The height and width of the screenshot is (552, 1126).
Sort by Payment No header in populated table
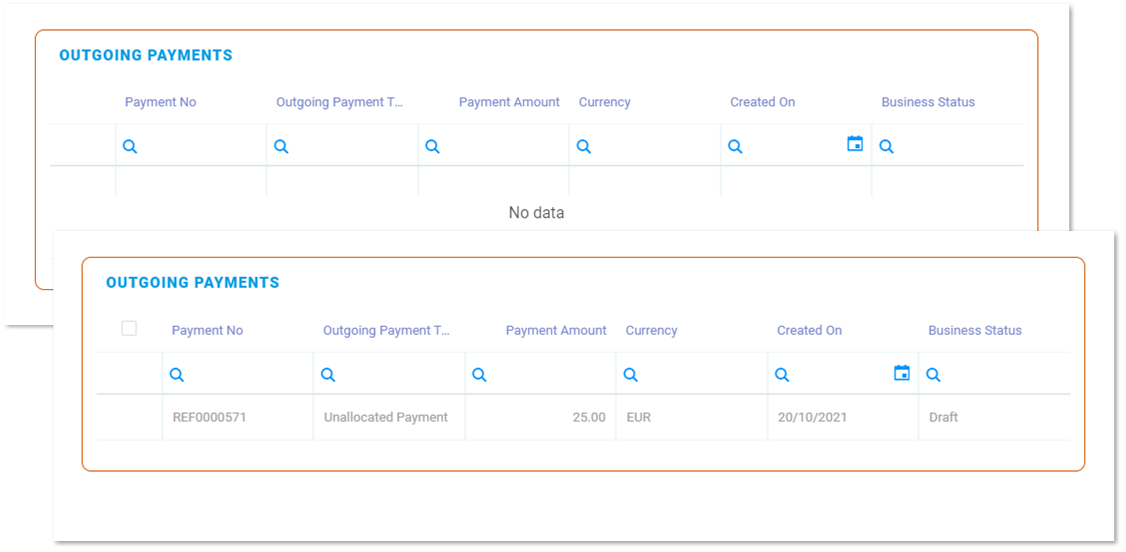coord(207,331)
